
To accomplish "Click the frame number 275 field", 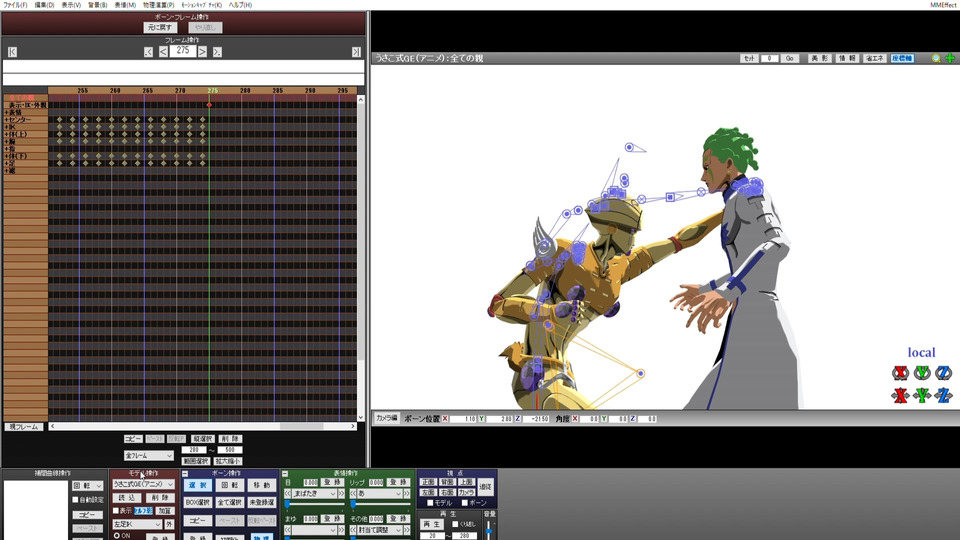I will click(x=182, y=51).
